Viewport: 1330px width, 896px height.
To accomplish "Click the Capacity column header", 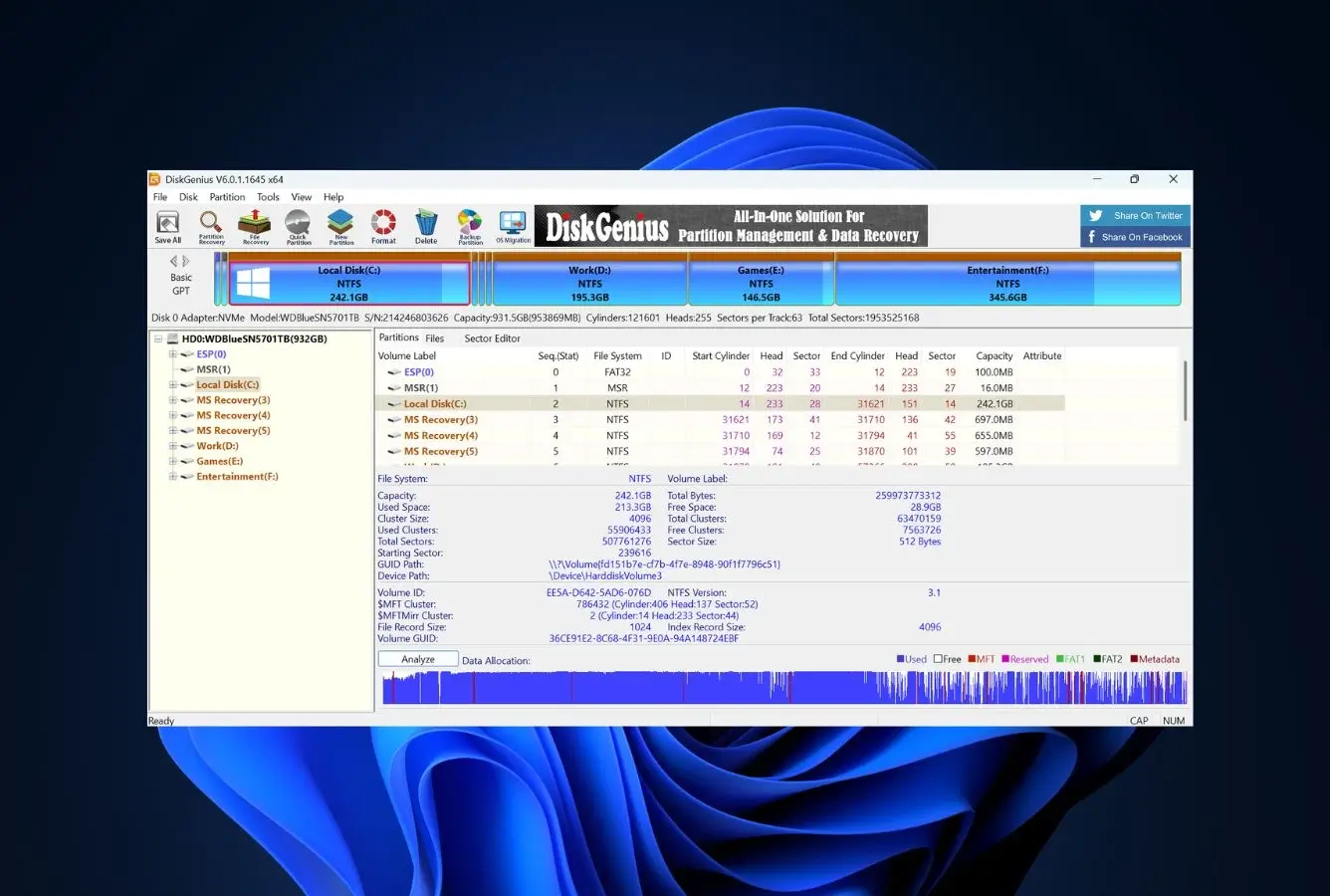I will pyautogui.click(x=994, y=356).
